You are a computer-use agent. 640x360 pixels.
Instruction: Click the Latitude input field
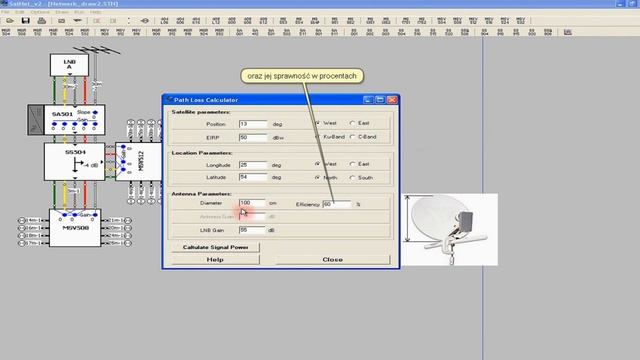(253, 177)
